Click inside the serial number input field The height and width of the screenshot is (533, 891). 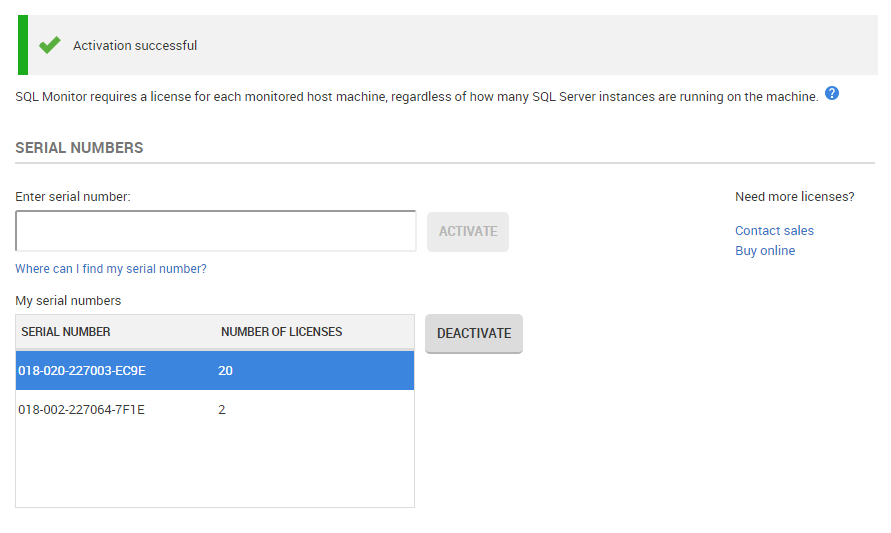[x=215, y=231]
